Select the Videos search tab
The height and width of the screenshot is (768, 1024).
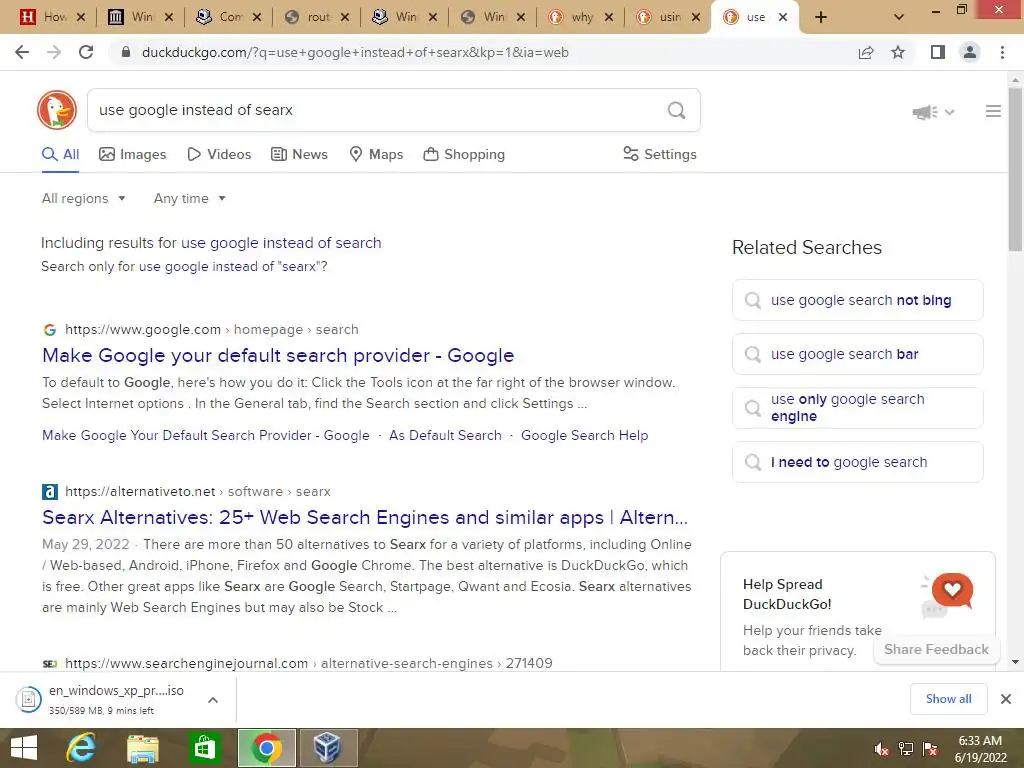[x=219, y=154]
